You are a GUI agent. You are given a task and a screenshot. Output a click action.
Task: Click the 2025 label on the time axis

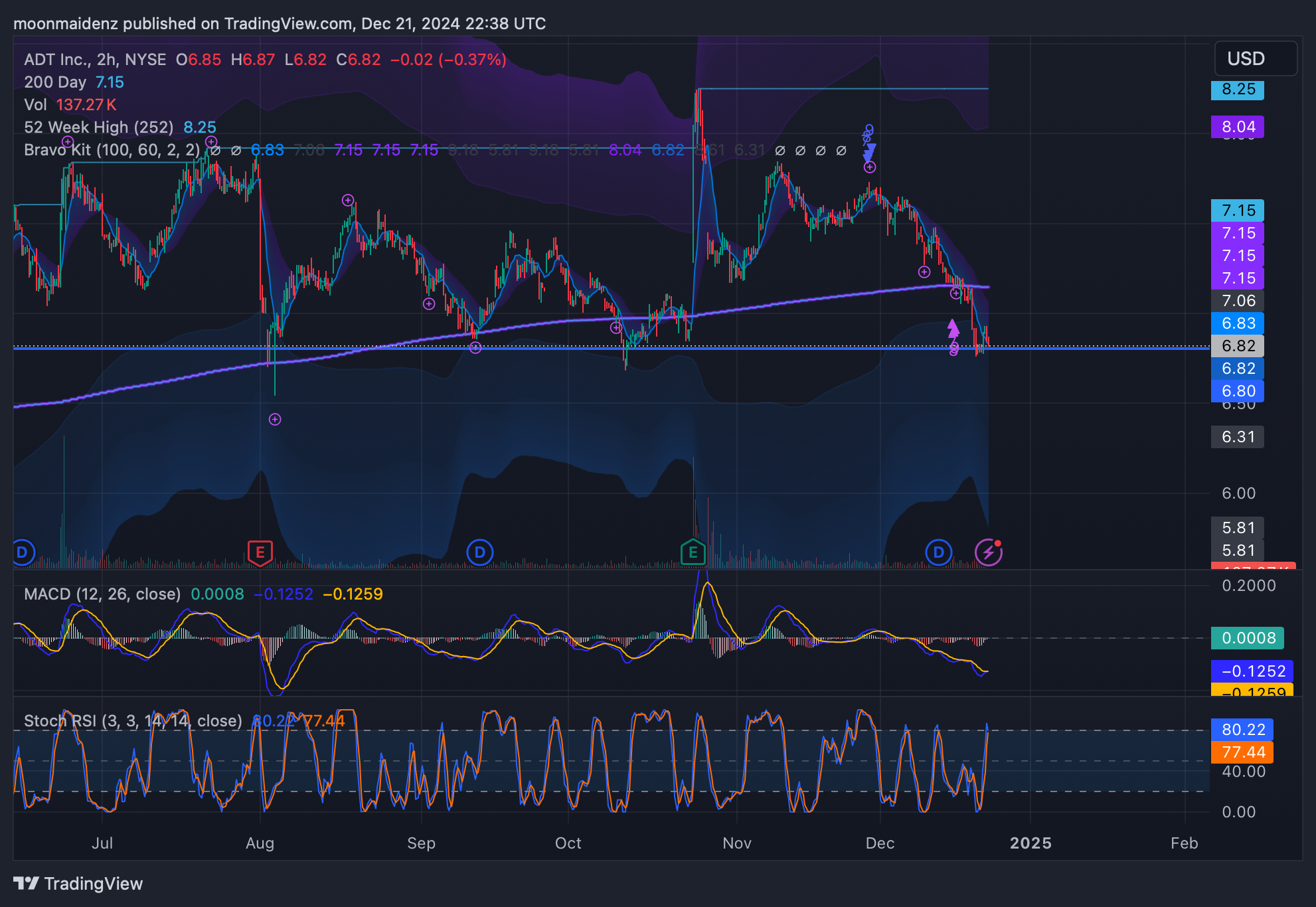coord(1030,843)
